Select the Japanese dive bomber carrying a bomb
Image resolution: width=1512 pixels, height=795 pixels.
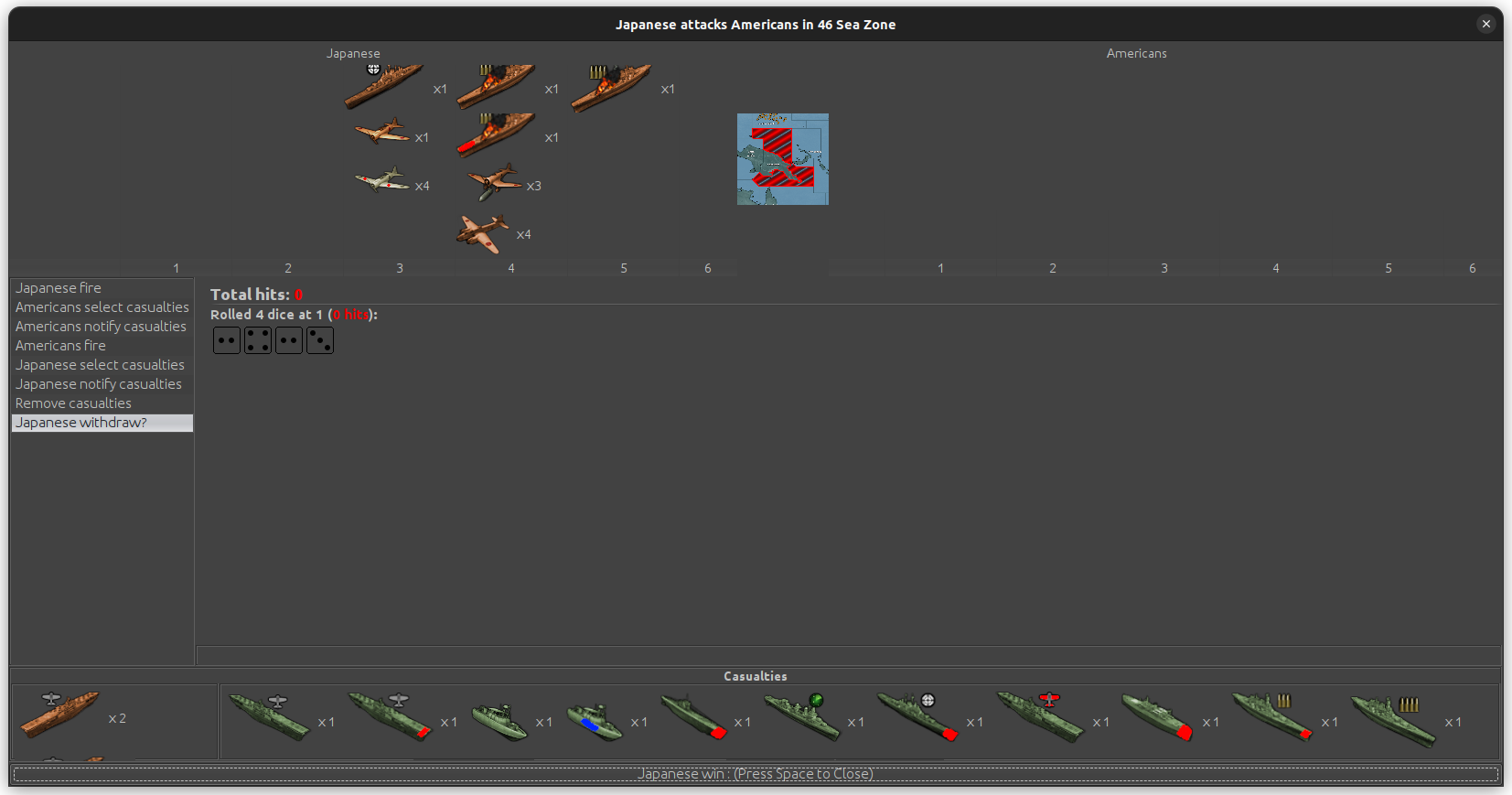click(495, 182)
